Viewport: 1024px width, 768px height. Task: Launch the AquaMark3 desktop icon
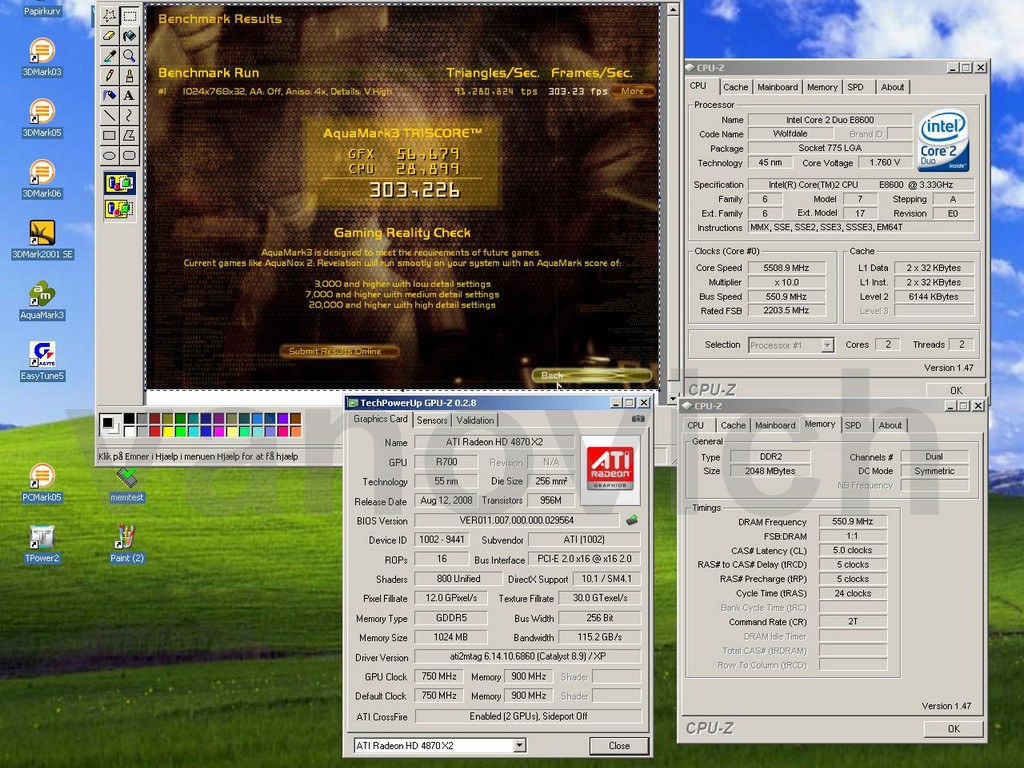pyautogui.click(x=42, y=300)
